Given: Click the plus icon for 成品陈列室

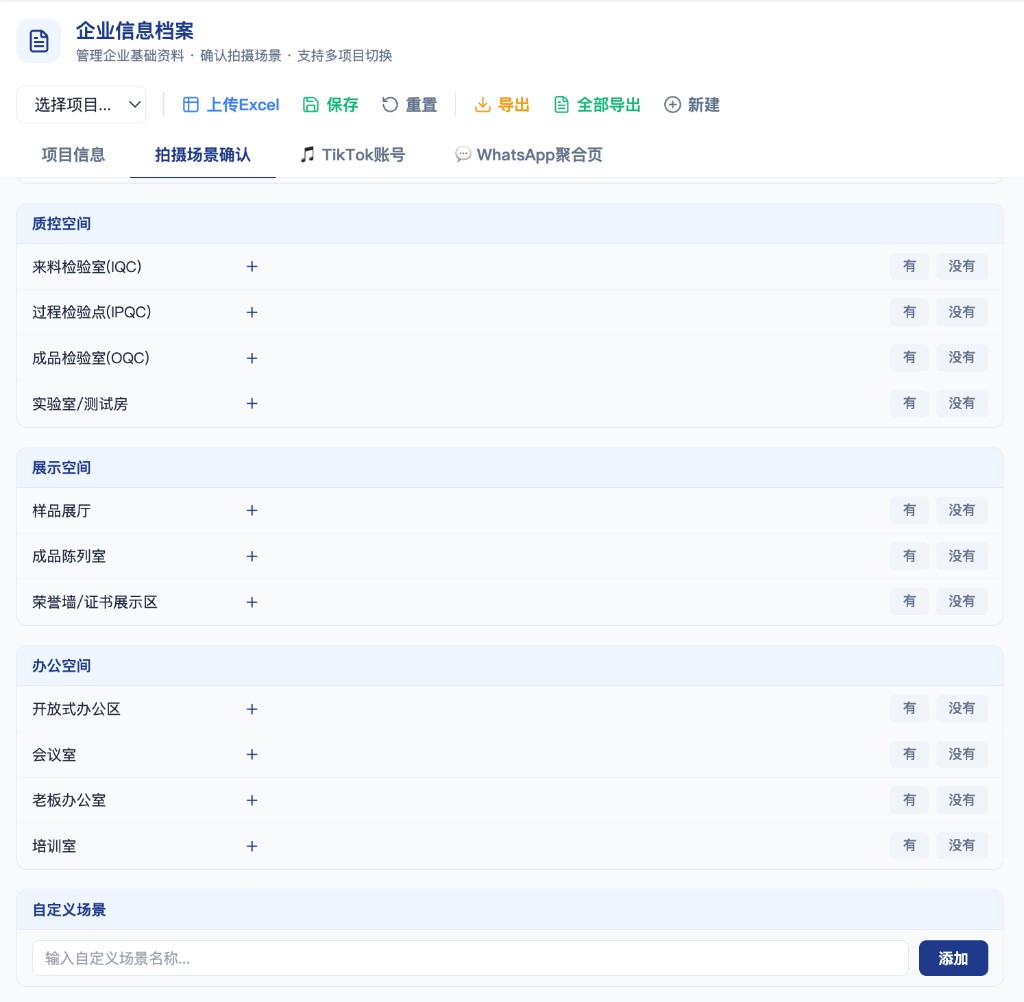Looking at the screenshot, I should click(252, 556).
